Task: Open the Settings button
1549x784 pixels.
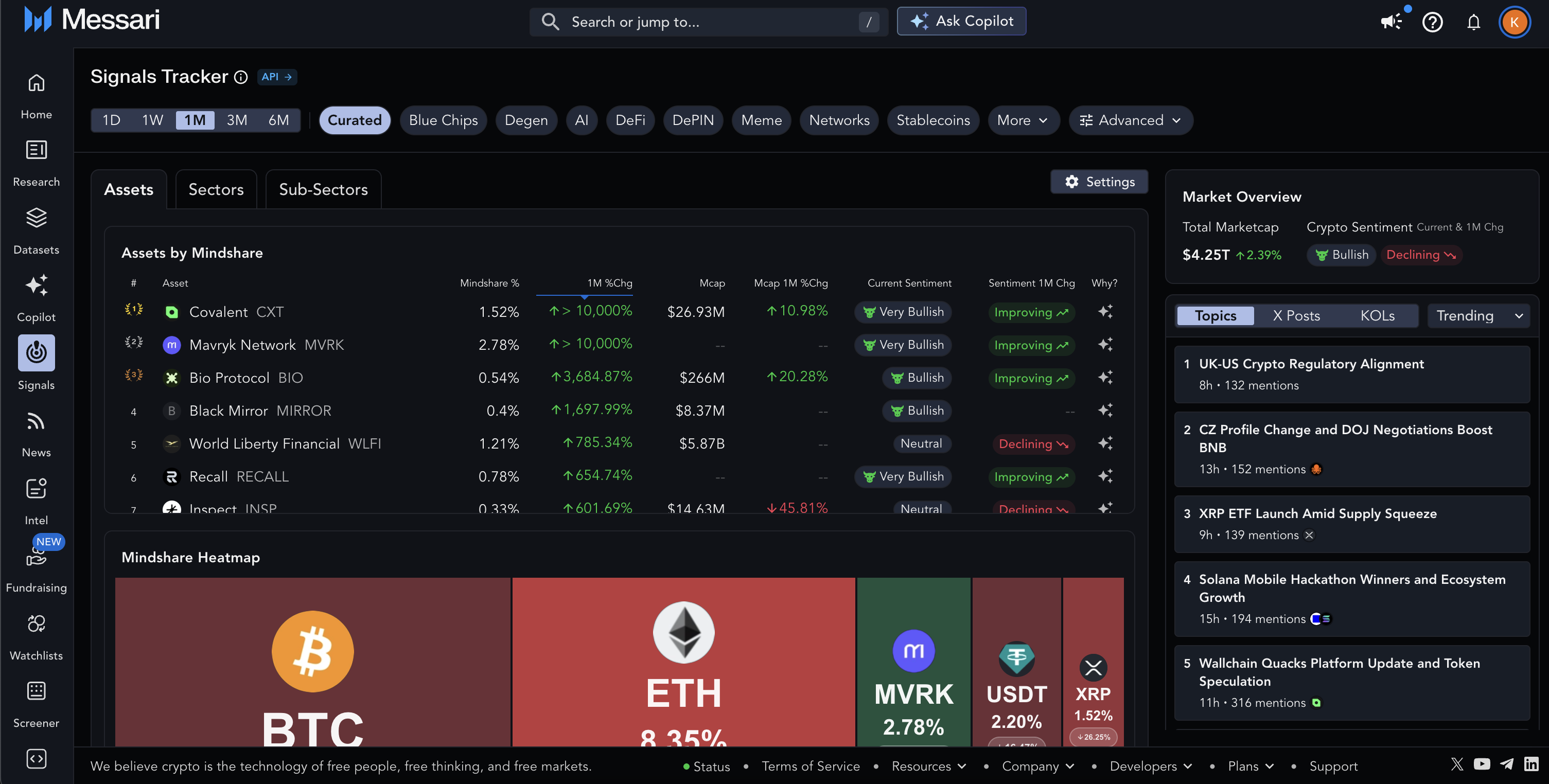Action: [1099, 182]
